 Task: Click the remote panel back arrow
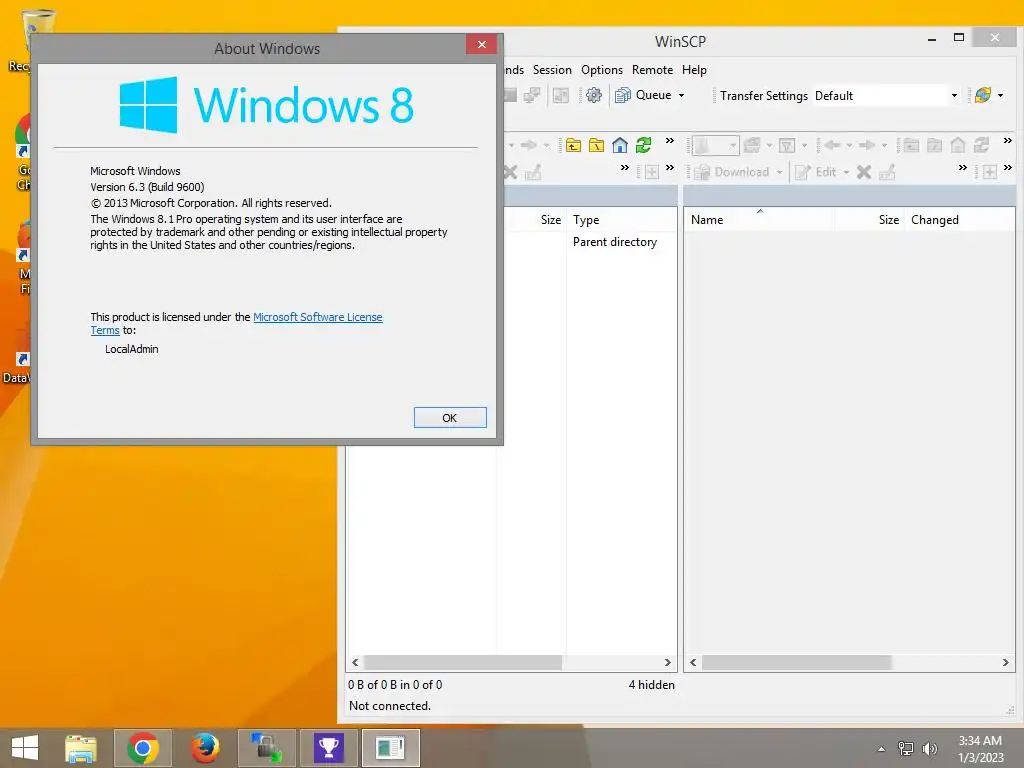pos(832,145)
